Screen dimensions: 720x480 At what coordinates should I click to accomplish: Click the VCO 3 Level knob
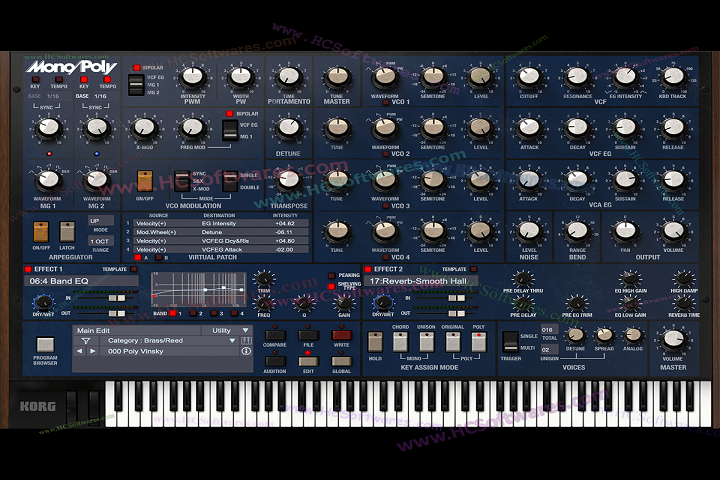coord(480,181)
